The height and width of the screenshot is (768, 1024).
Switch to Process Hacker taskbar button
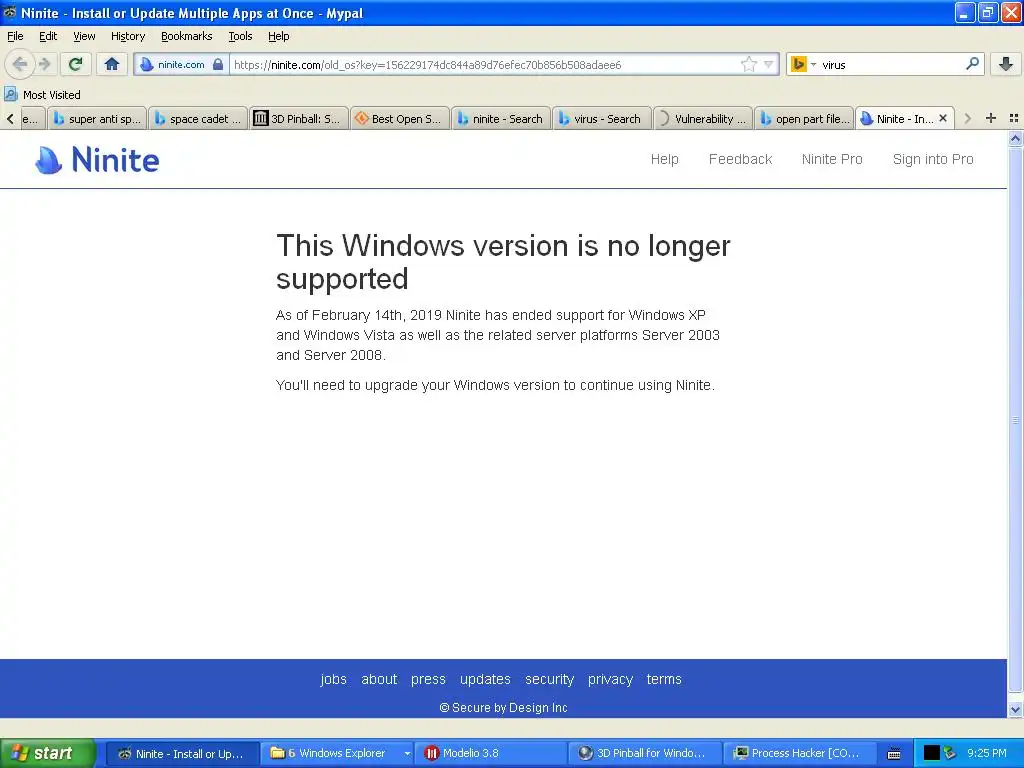tap(798, 754)
